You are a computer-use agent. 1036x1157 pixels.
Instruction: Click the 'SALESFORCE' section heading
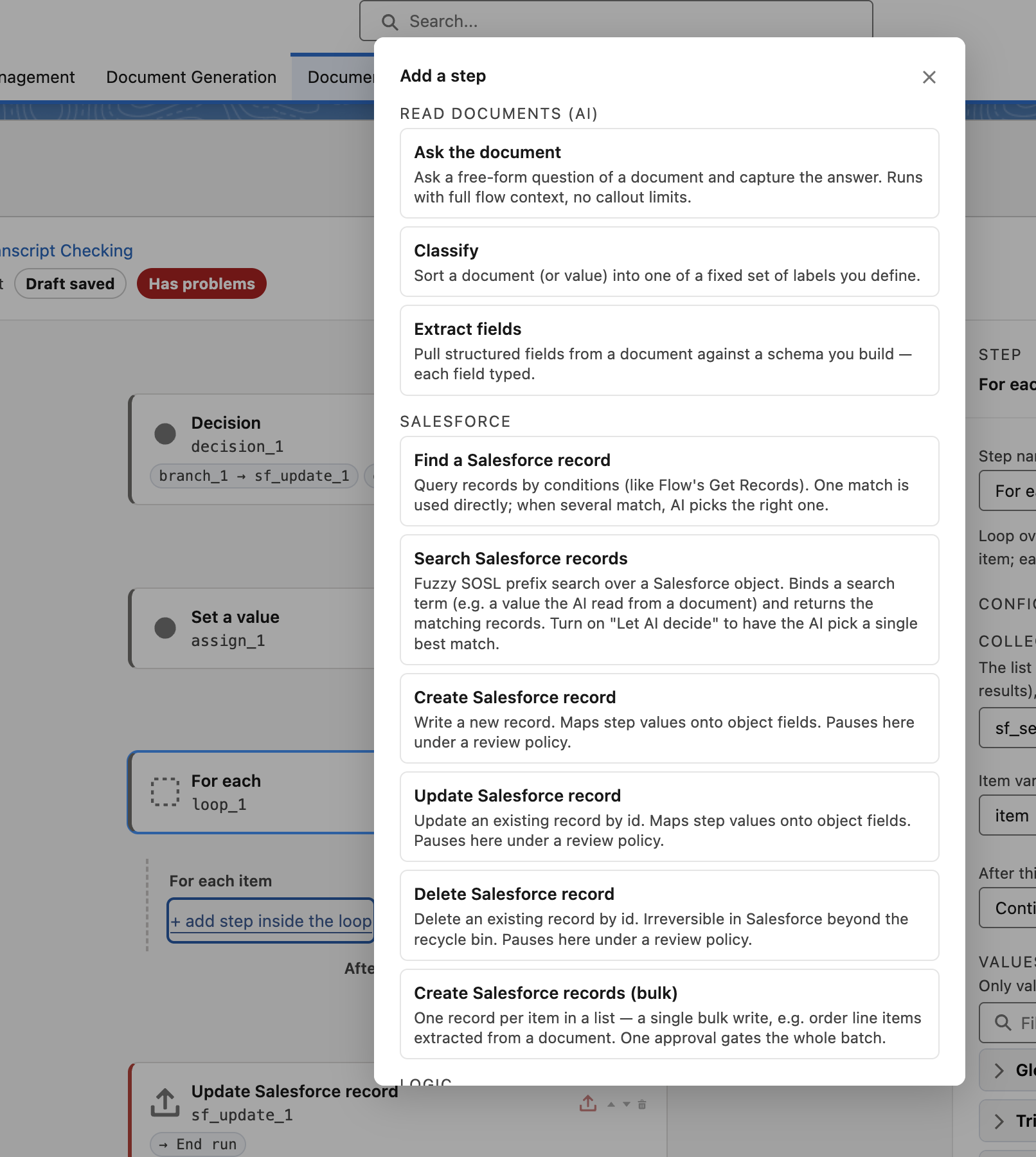[456, 422]
